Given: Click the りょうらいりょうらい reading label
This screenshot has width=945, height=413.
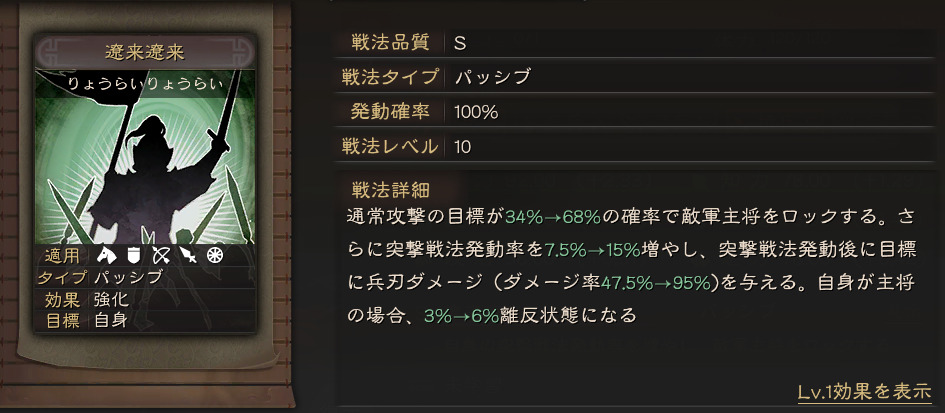Looking at the screenshot, I should pos(145,84).
